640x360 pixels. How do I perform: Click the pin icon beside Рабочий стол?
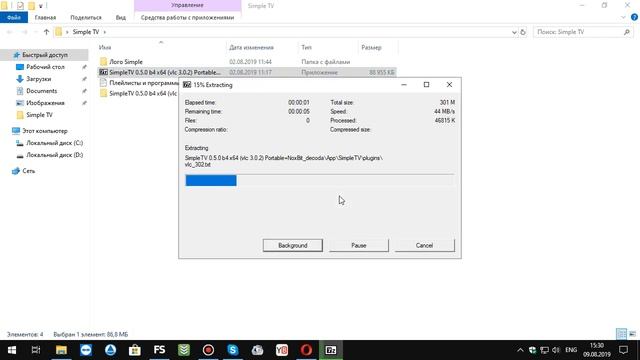pos(84,67)
